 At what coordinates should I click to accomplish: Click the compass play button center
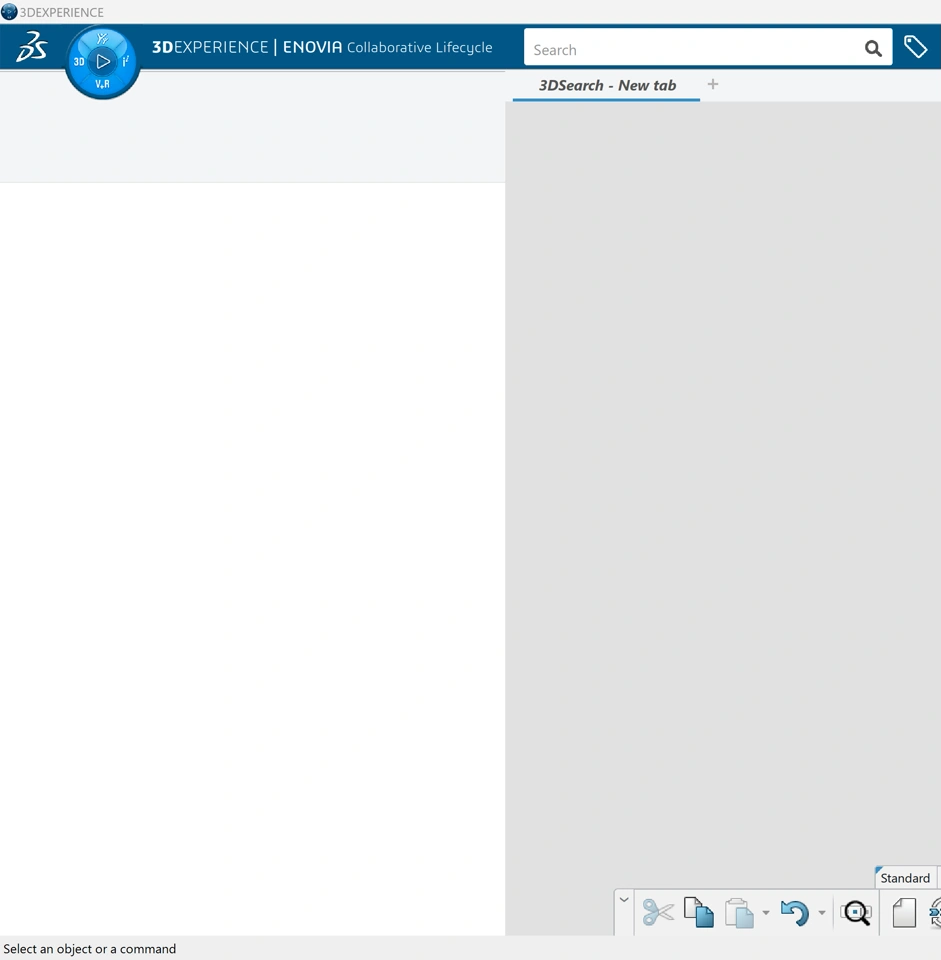[x=102, y=61]
